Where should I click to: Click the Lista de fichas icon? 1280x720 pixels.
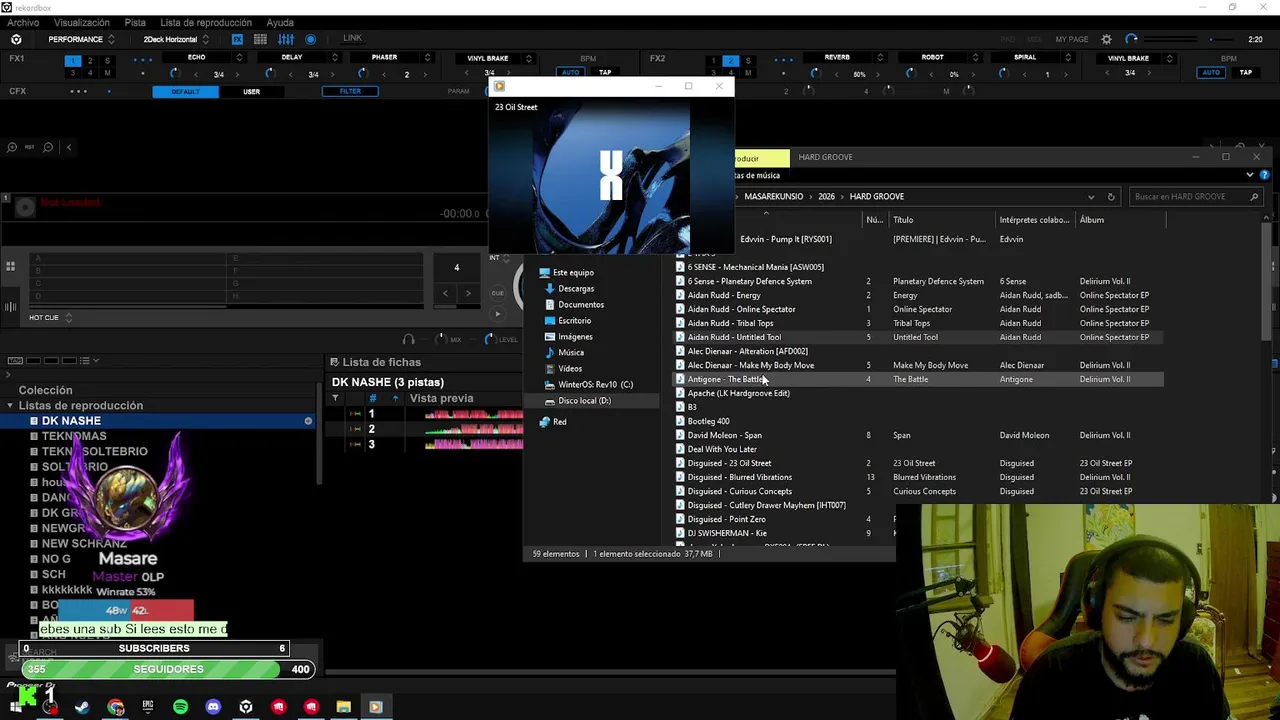pos(334,362)
